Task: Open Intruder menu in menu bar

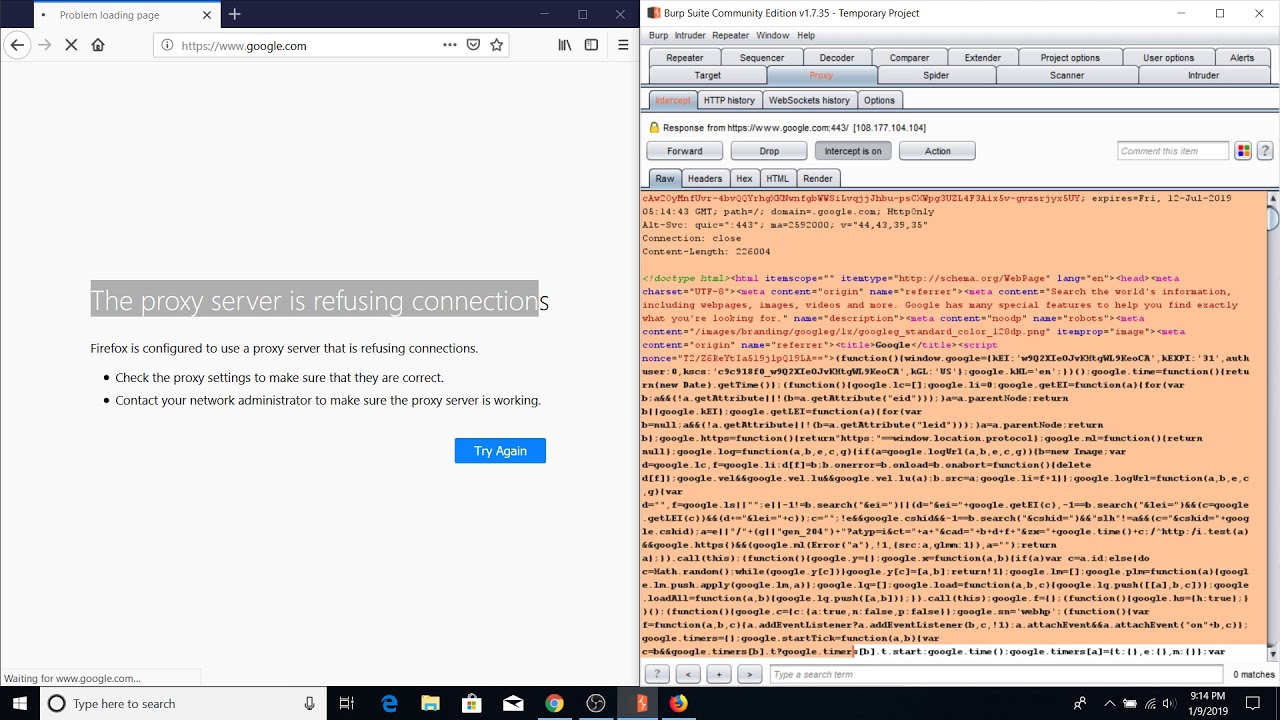Action: pos(690,35)
